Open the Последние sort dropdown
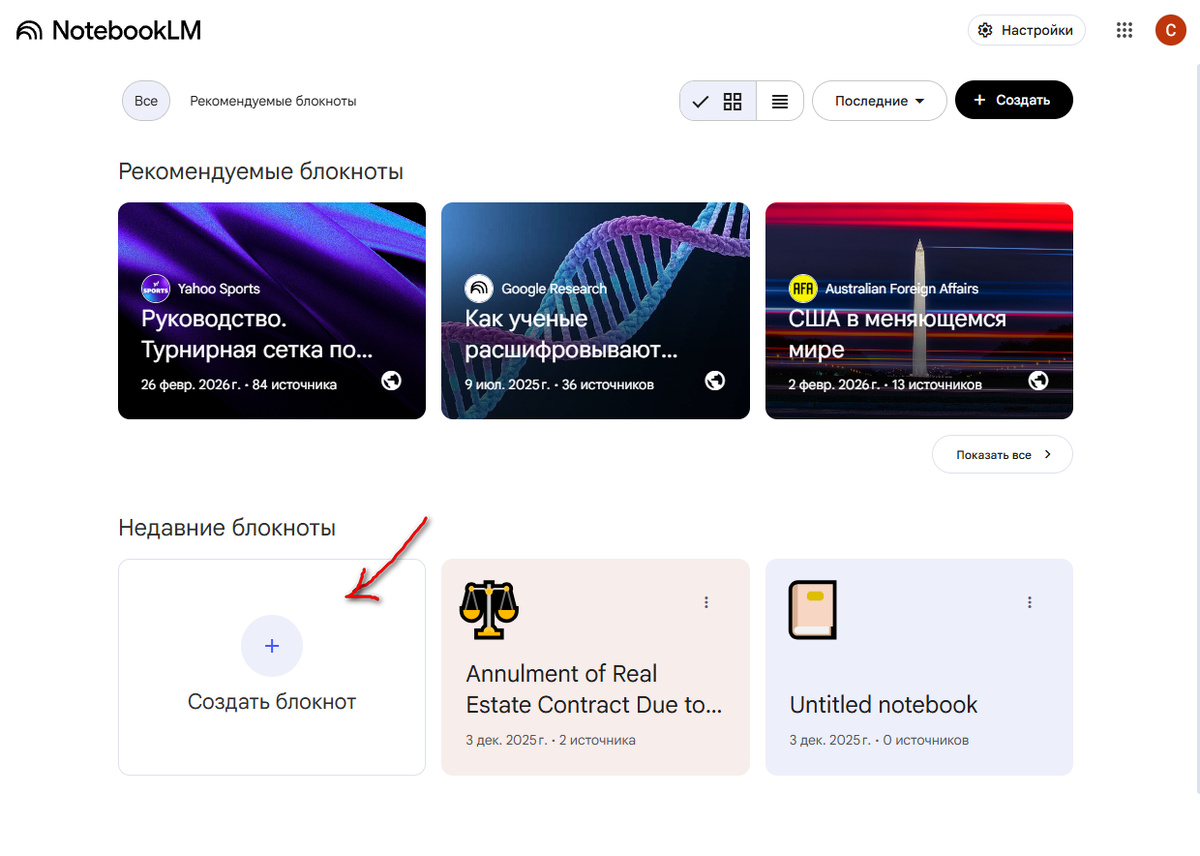Image resolution: width=1200 pixels, height=856 pixels. click(x=879, y=101)
